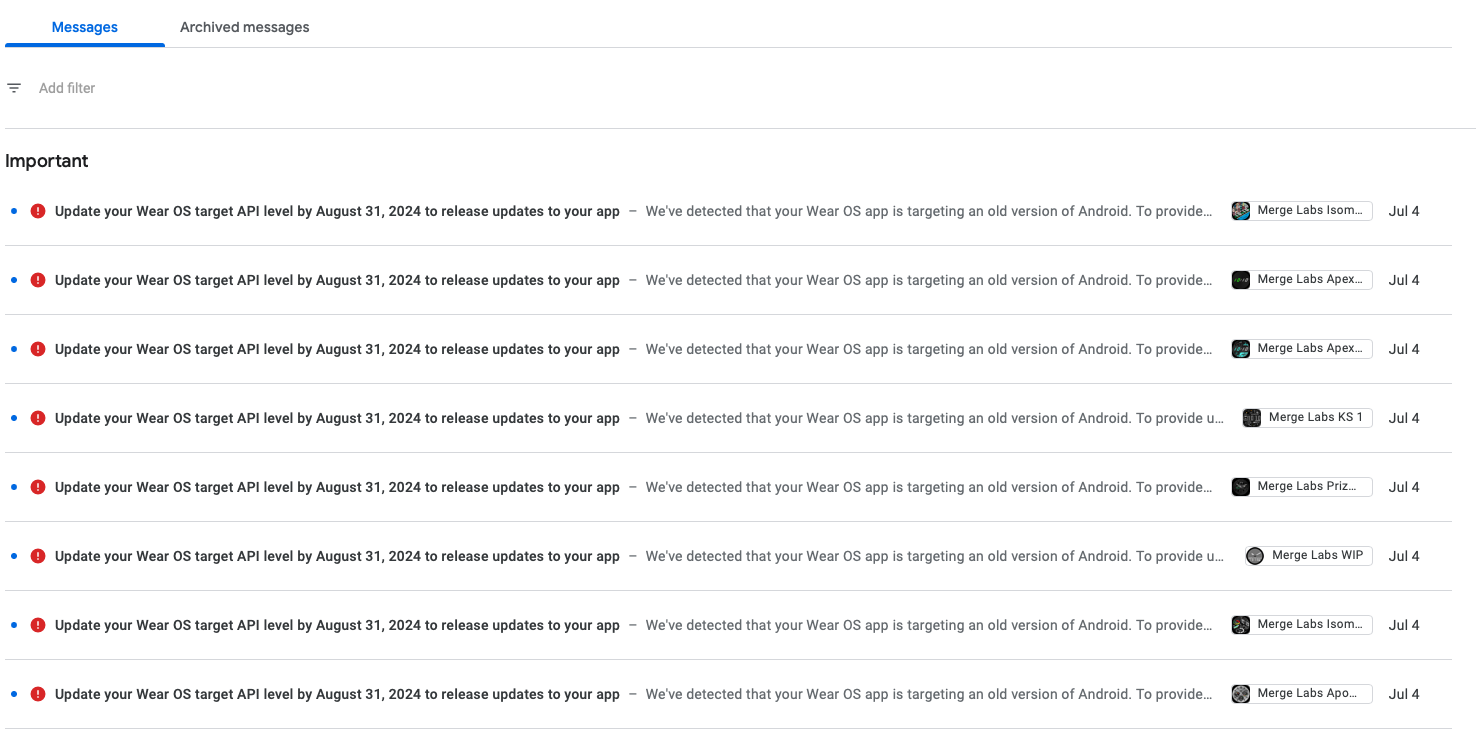
Task: Click Jul 4 date on Merge Labs KS 1 row
Action: pyautogui.click(x=1404, y=418)
